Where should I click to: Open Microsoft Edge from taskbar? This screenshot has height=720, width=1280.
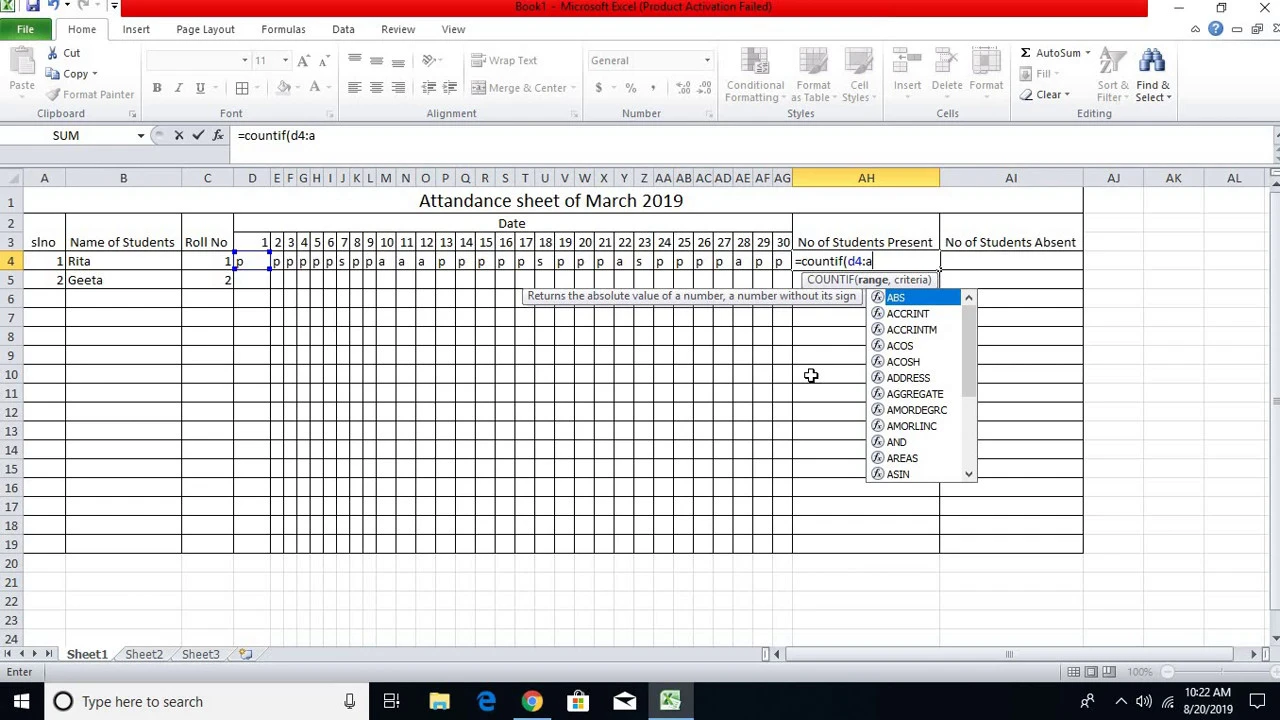486,701
